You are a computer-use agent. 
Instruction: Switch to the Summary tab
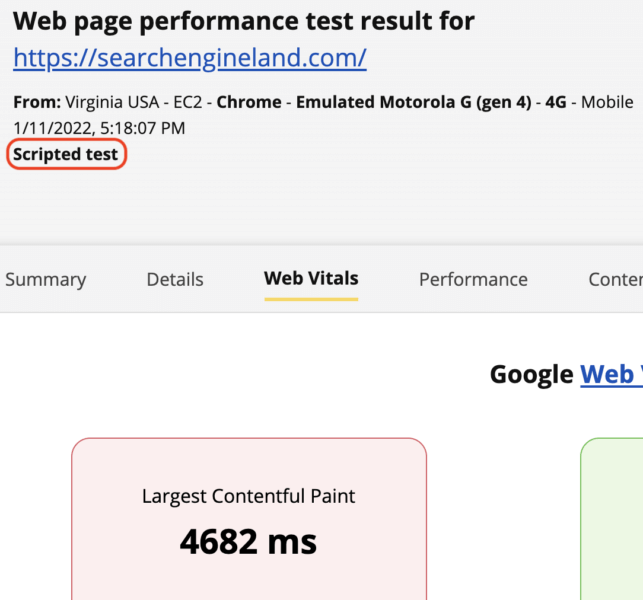[45, 280]
